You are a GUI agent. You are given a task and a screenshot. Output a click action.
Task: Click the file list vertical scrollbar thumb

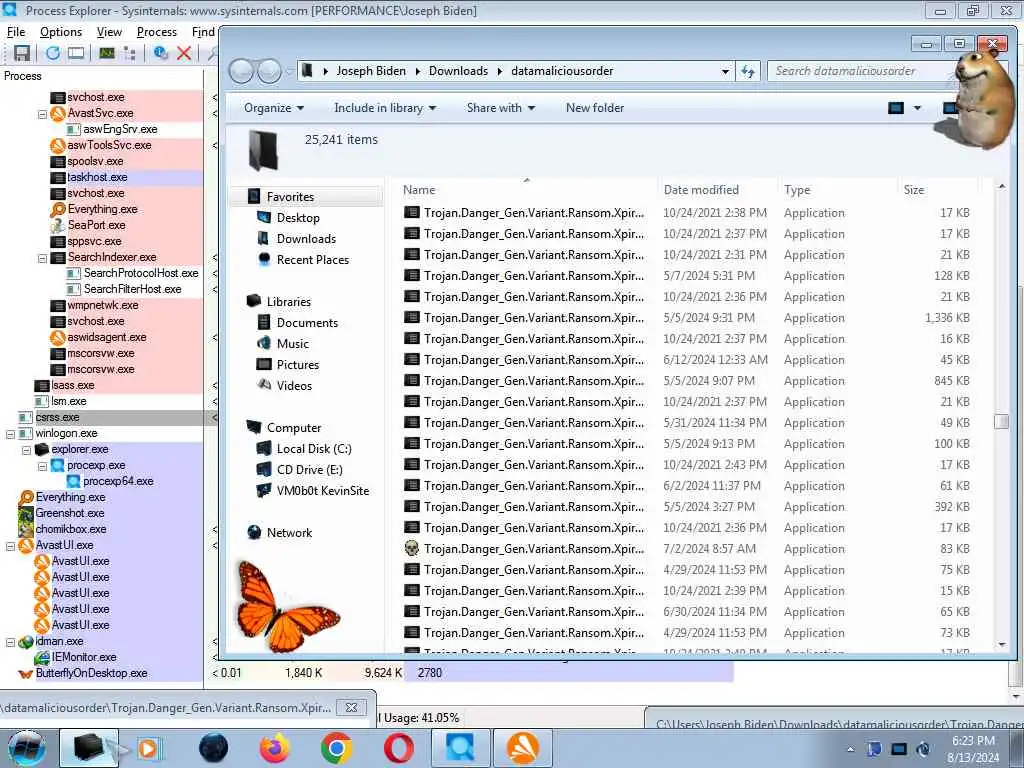coord(1001,421)
